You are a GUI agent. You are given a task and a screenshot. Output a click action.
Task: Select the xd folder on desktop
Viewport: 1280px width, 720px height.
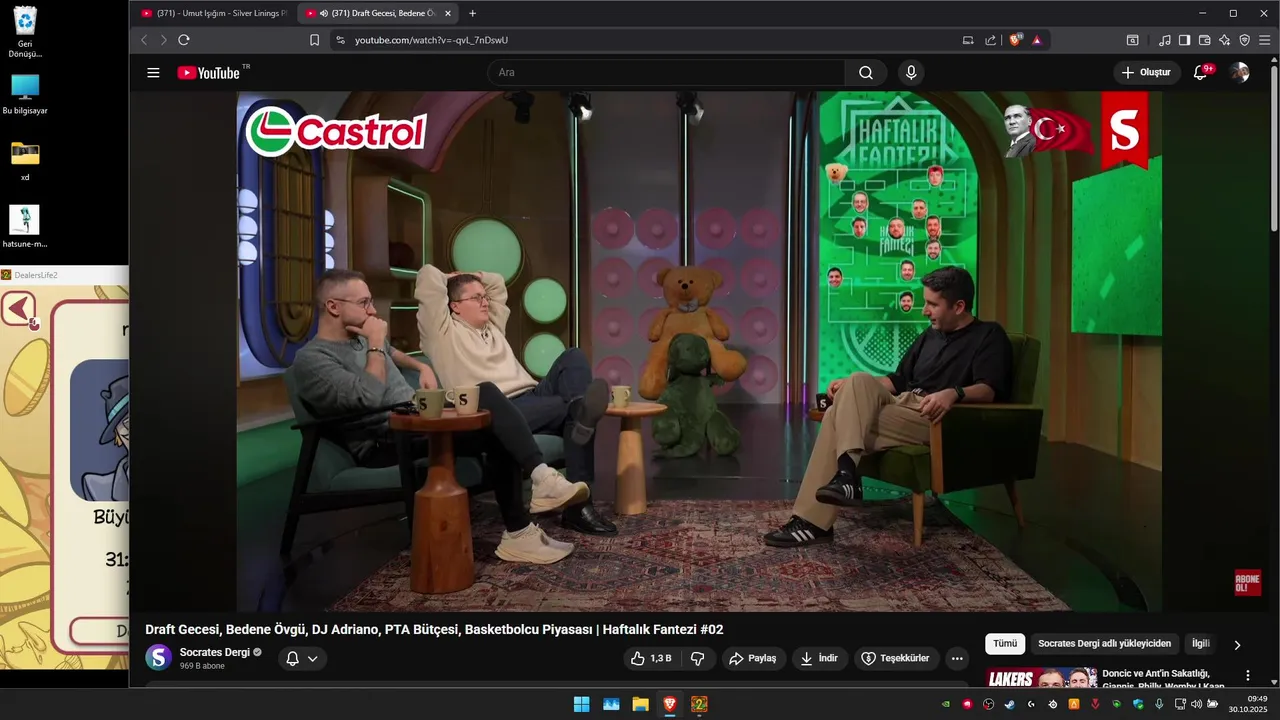[25, 161]
